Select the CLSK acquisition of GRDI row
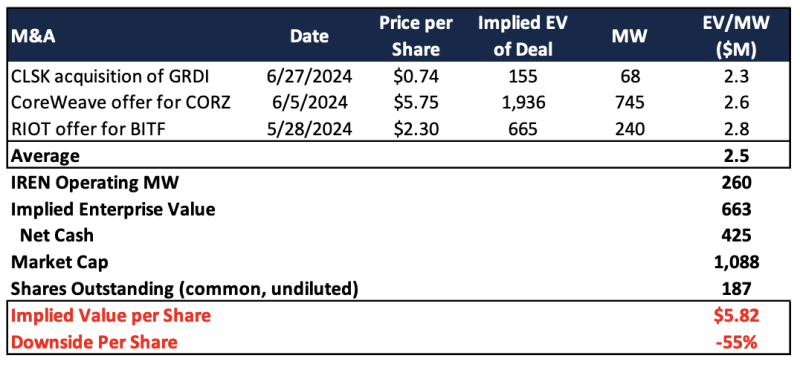The width and height of the screenshot is (800, 370). click(400, 76)
